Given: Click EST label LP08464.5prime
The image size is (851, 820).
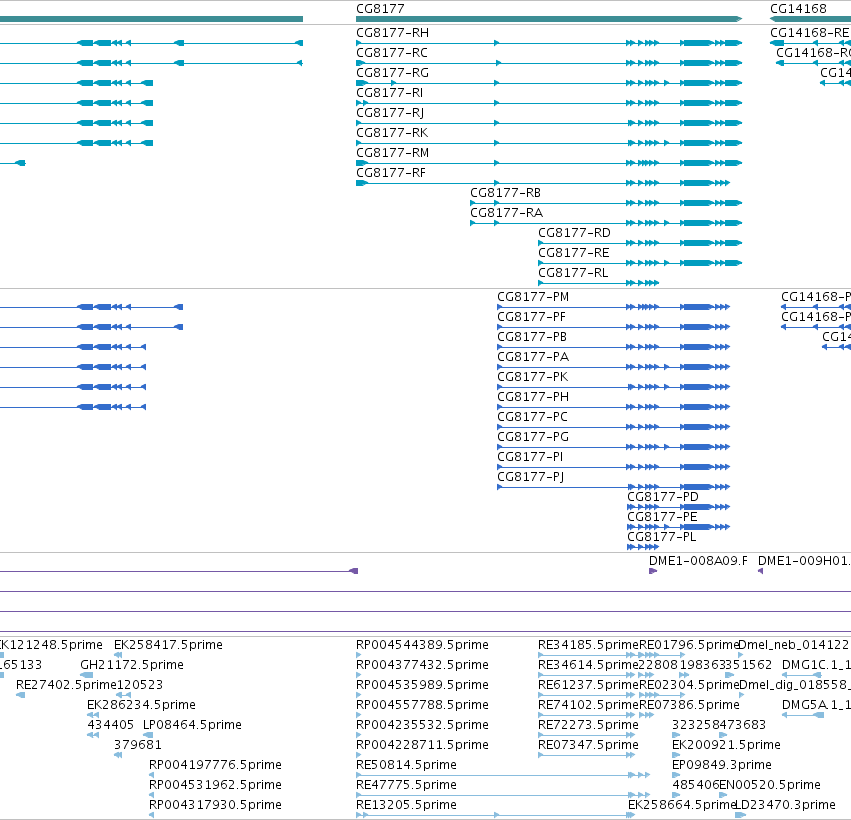Looking at the screenshot, I should (192, 725).
